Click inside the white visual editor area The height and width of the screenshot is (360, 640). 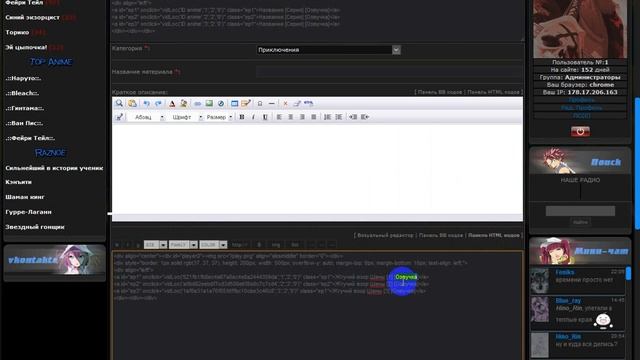(x=318, y=169)
